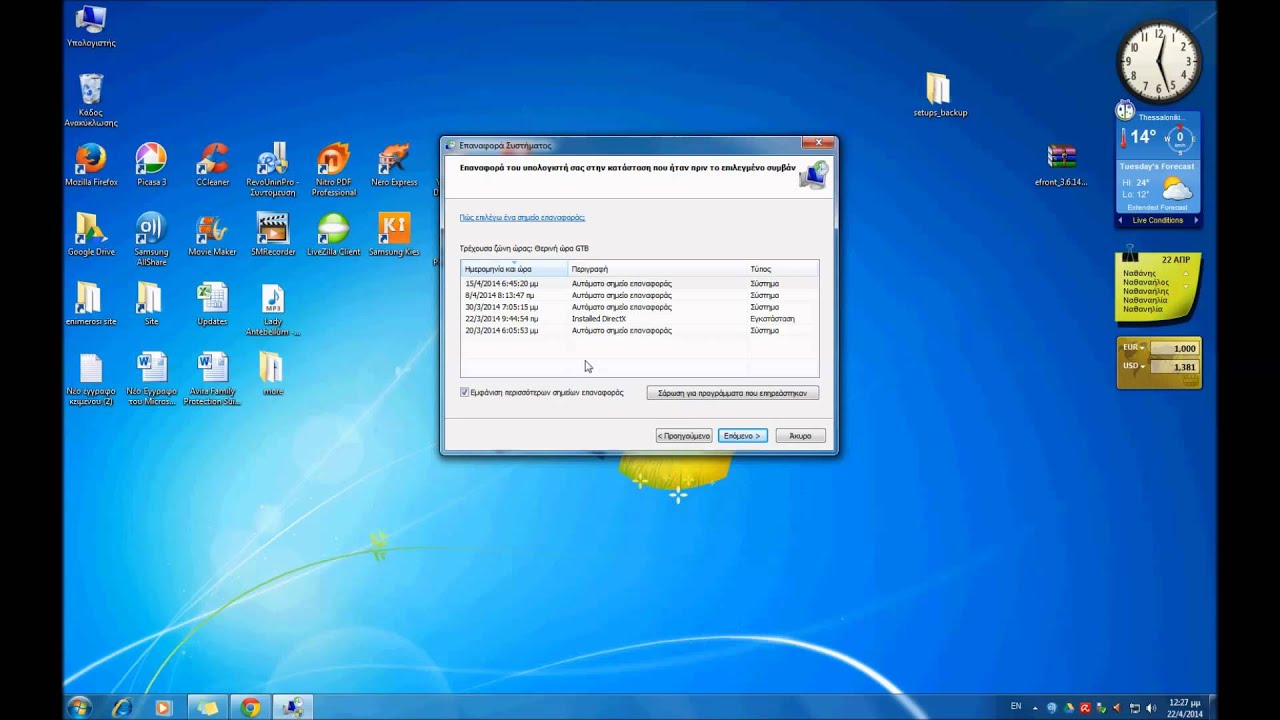Viewport: 1280px width, 720px height.
Task: Open the setups_backup folder
Action: click(940, 95)
